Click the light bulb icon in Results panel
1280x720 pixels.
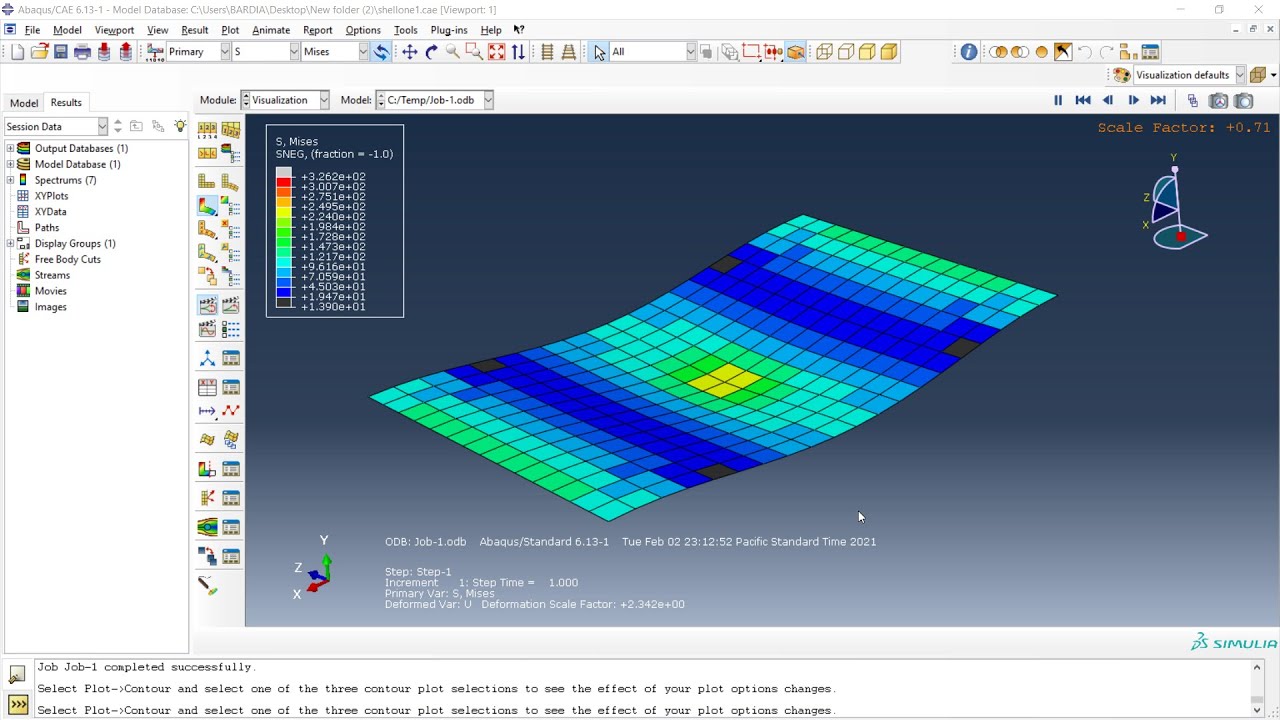(180, 126)
